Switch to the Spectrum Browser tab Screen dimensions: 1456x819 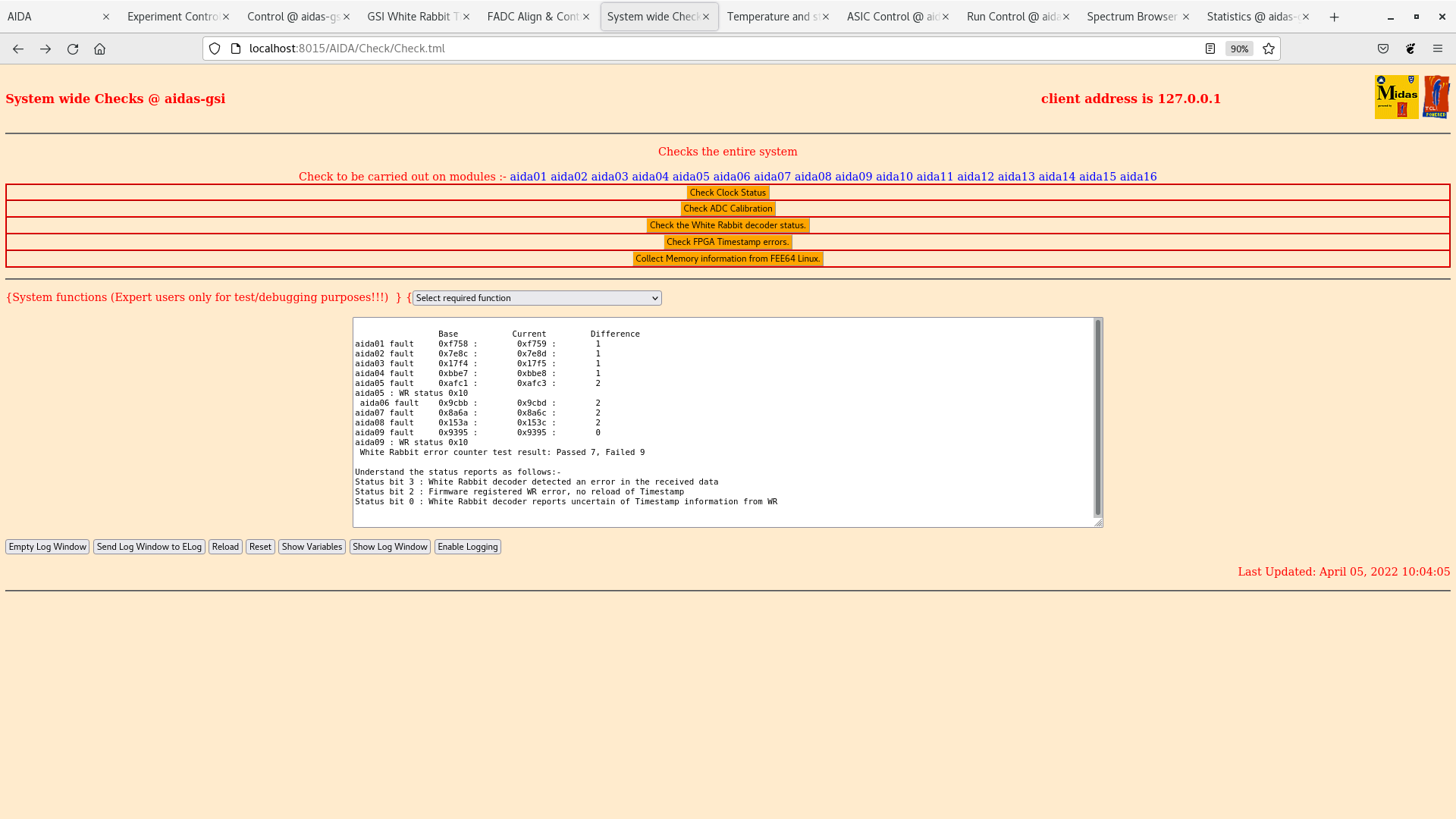click(1131, 17)
